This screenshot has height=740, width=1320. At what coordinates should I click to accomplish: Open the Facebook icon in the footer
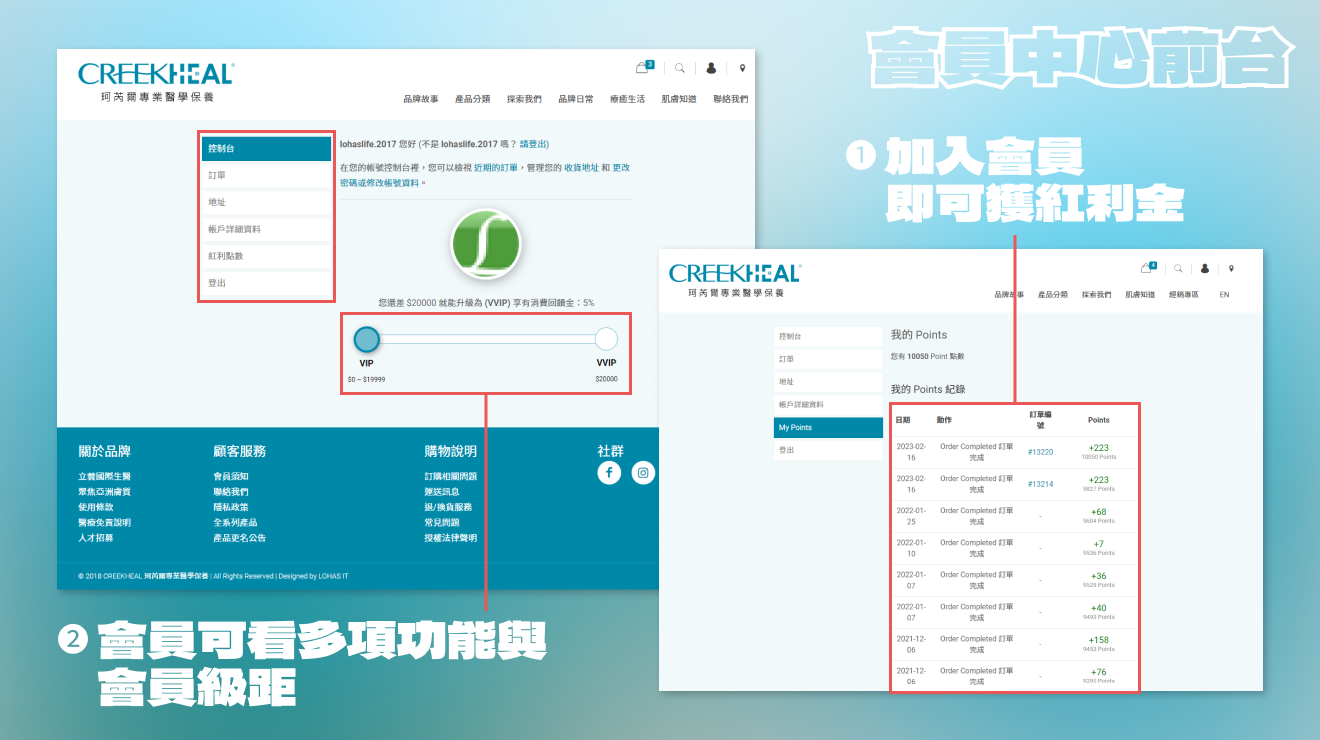(609, 473)
